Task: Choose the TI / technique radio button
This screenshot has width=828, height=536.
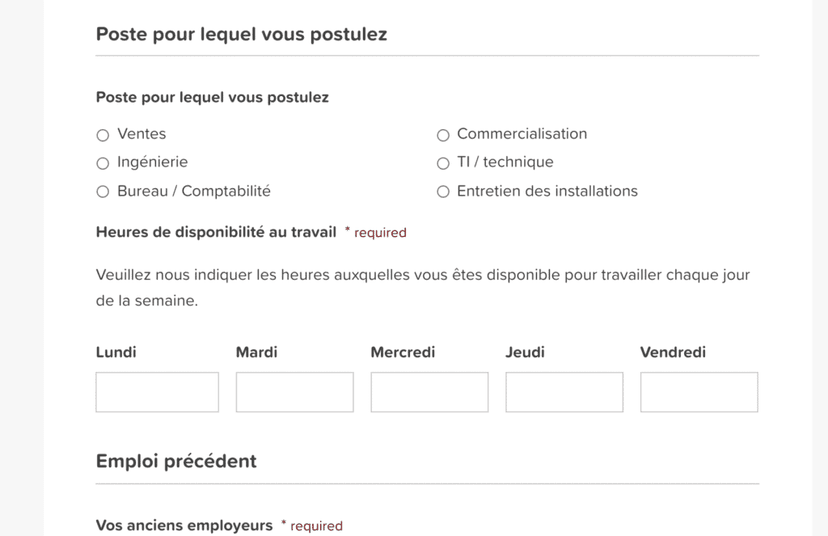Action: 443,163
